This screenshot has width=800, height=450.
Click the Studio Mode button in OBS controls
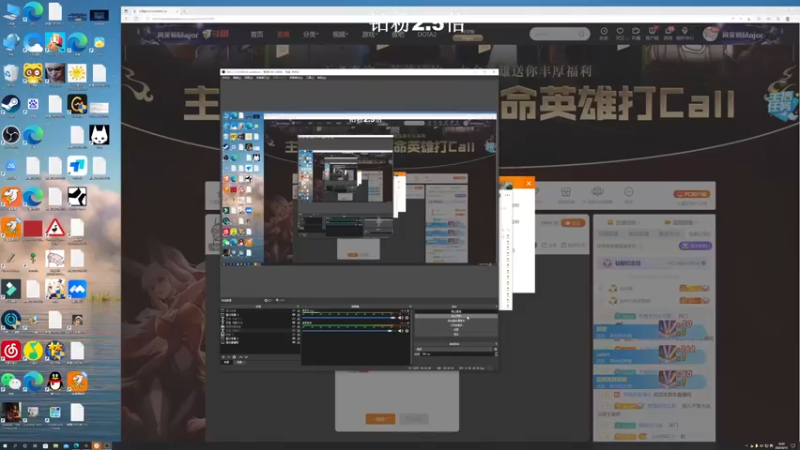coord(456,325)
